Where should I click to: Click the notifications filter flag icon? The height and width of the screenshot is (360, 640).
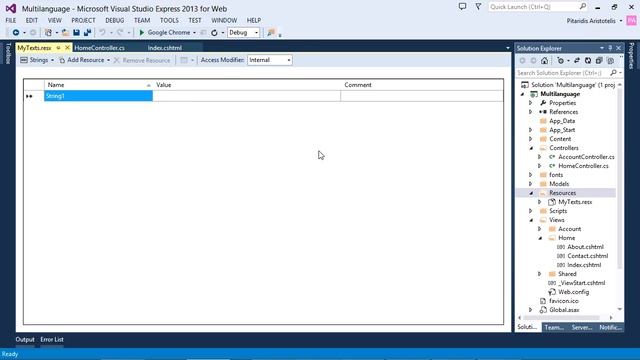click(x=478, y=7)
